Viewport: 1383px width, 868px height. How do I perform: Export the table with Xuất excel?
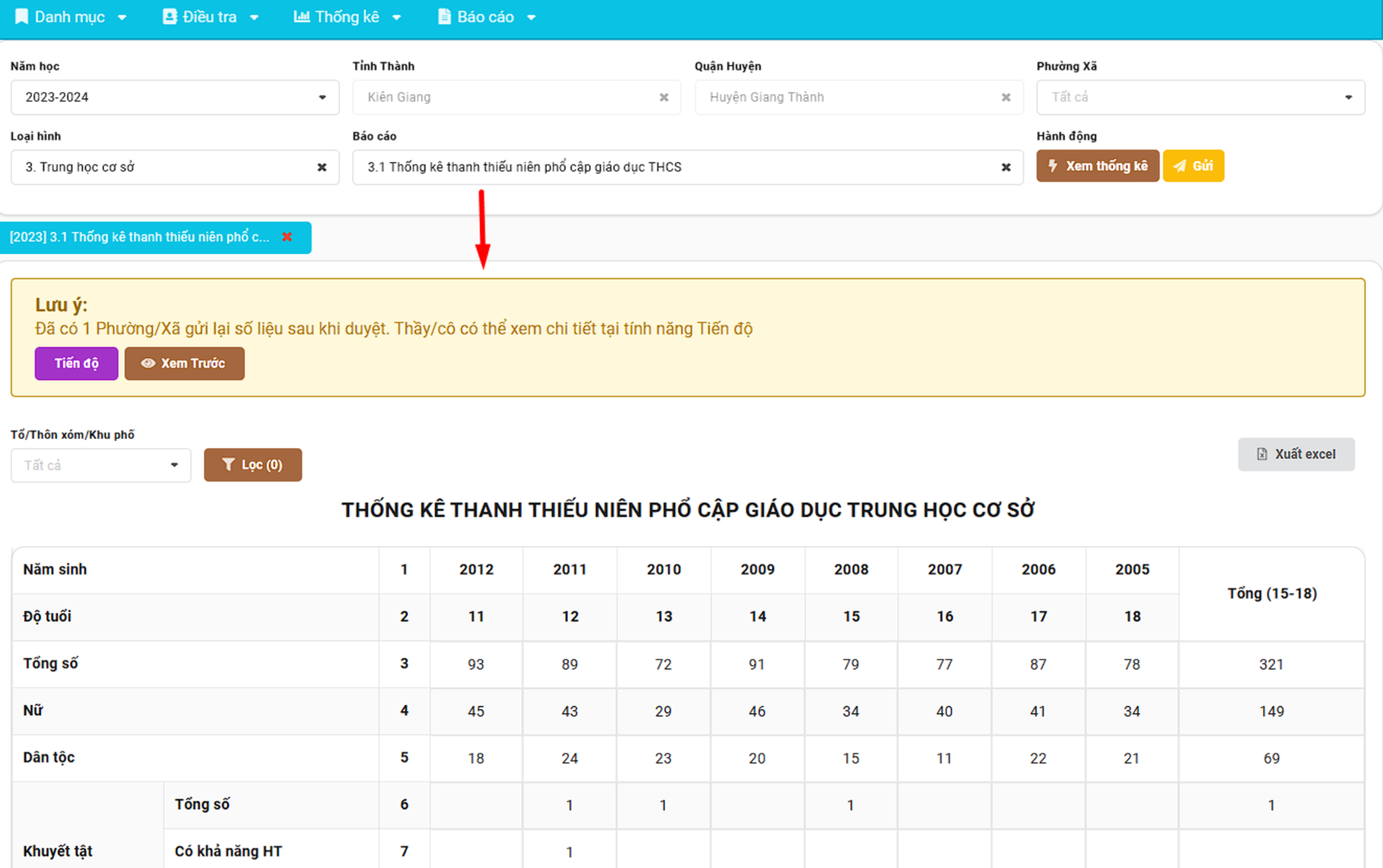[x=1296, y=454]
